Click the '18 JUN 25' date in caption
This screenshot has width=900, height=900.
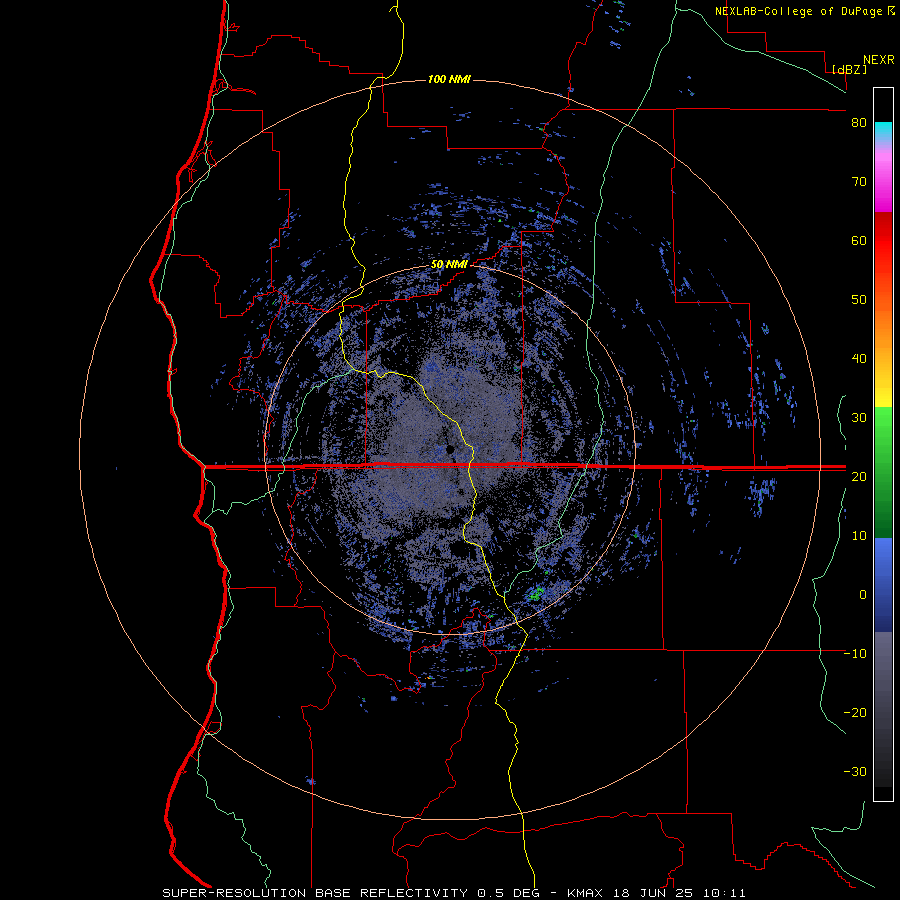tap(653, 893)
